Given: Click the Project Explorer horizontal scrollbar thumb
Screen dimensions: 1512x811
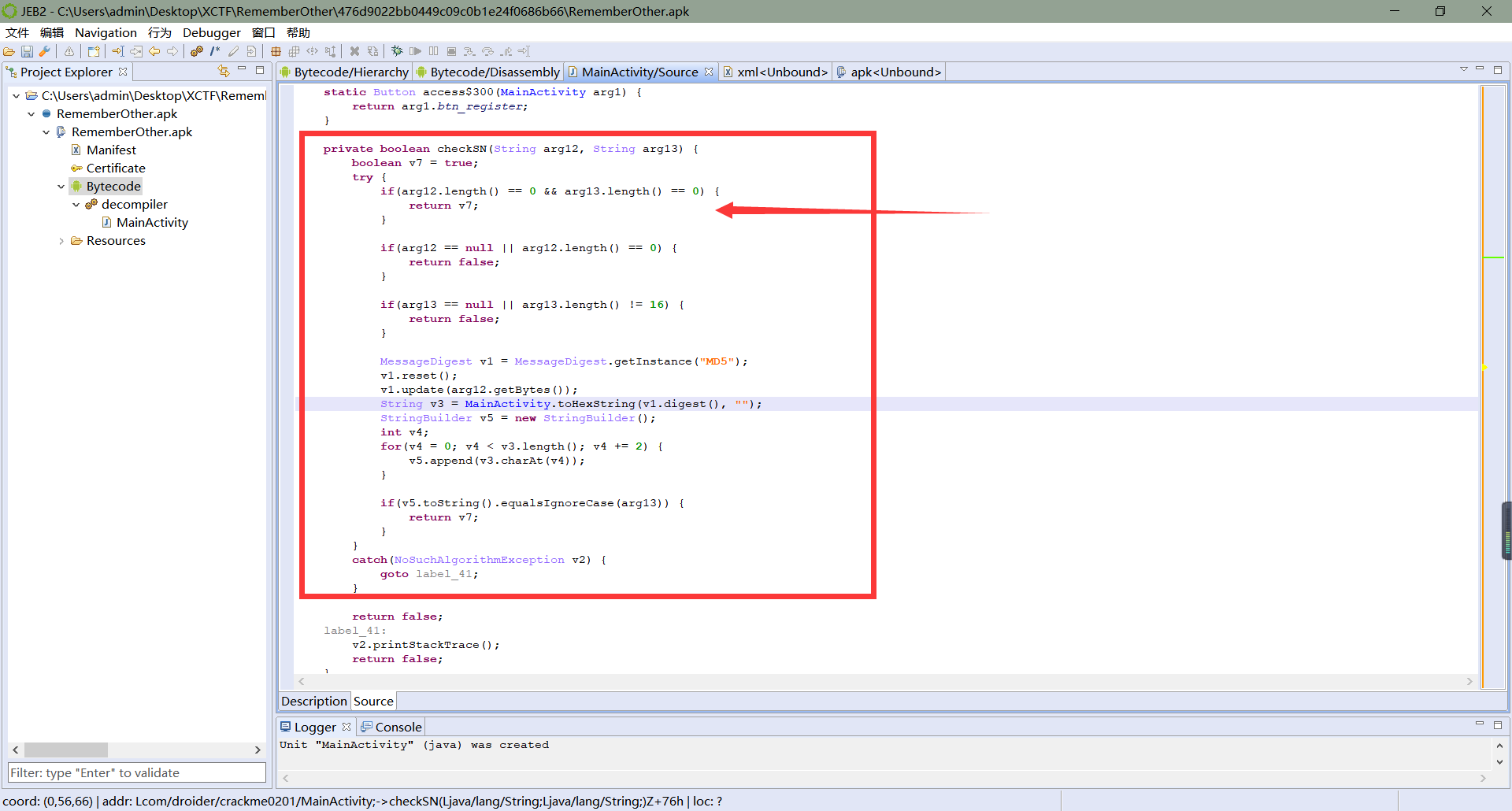Looking at the screenshot, I should 65,750.
